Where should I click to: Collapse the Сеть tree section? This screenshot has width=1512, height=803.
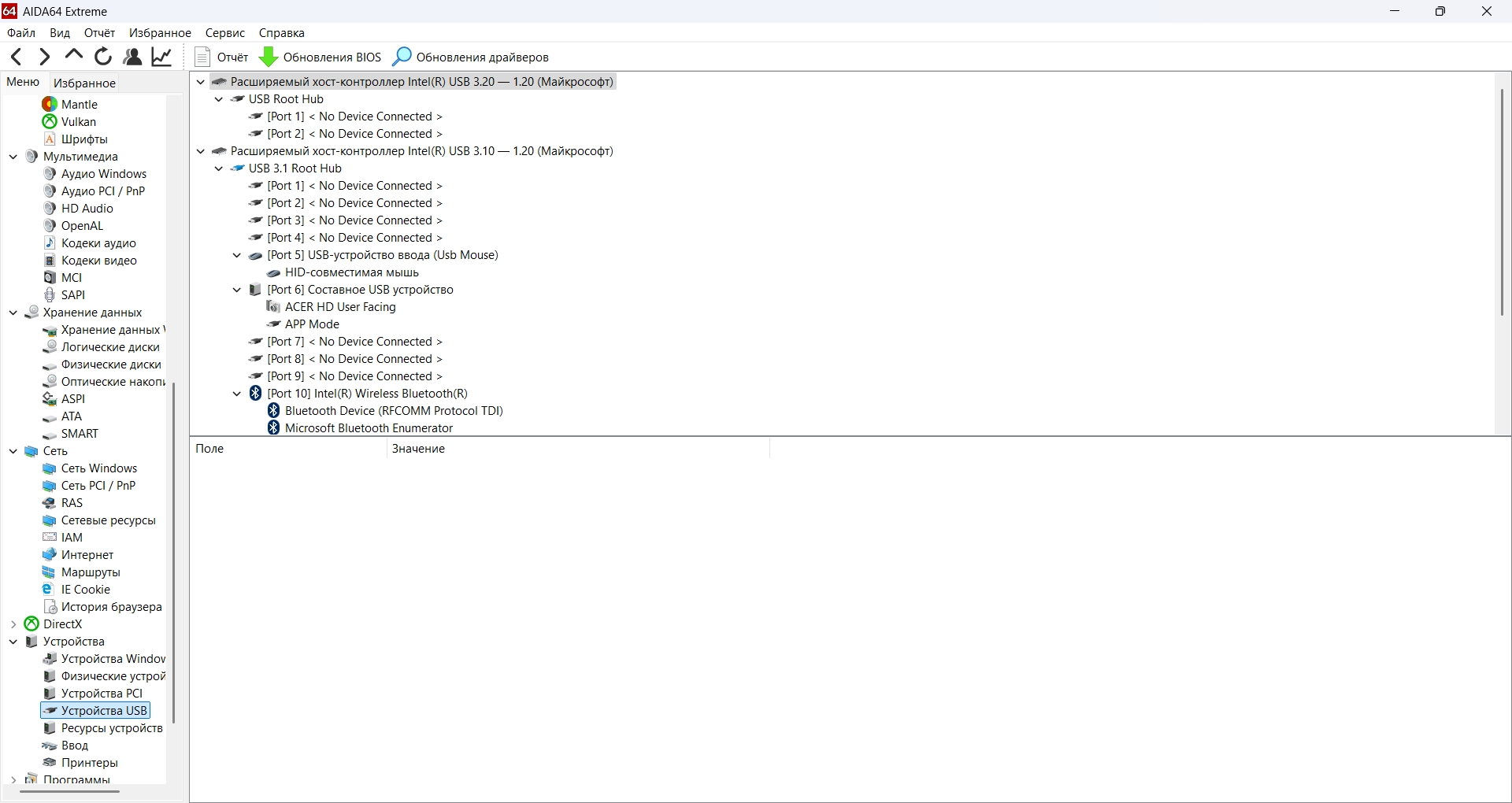pyautogui.click(x=13, y=451)
